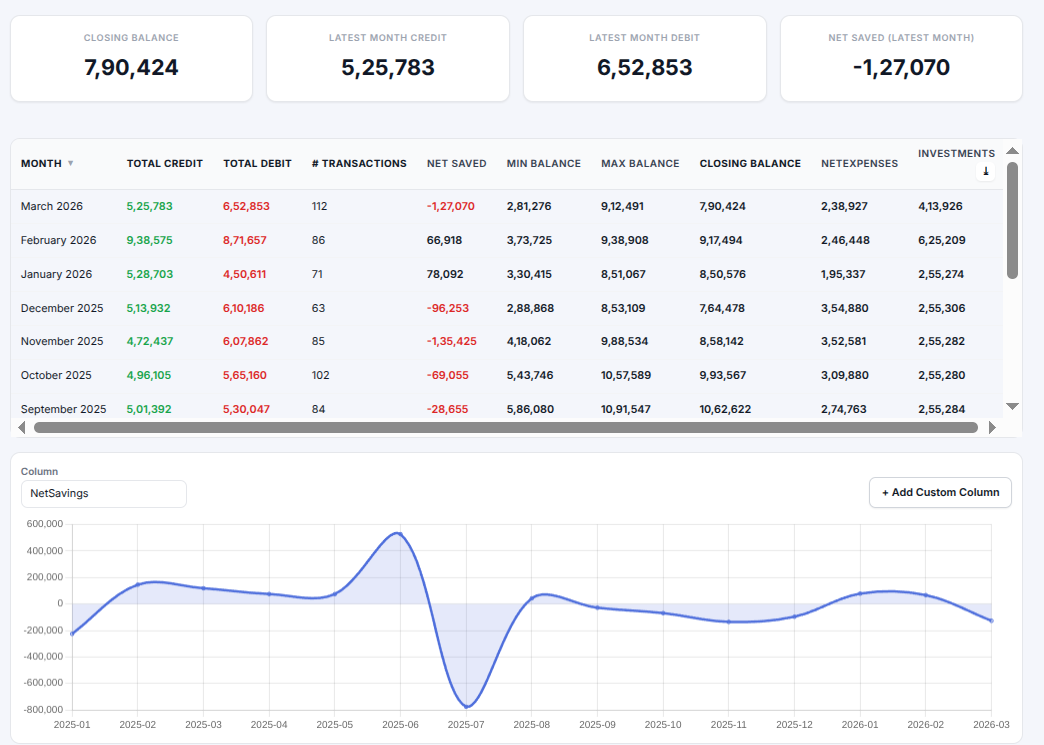This screenshot has height=745, width=1044.
Task: Click the down arrow of the table scrollbar
Action: coord(1012,406)
